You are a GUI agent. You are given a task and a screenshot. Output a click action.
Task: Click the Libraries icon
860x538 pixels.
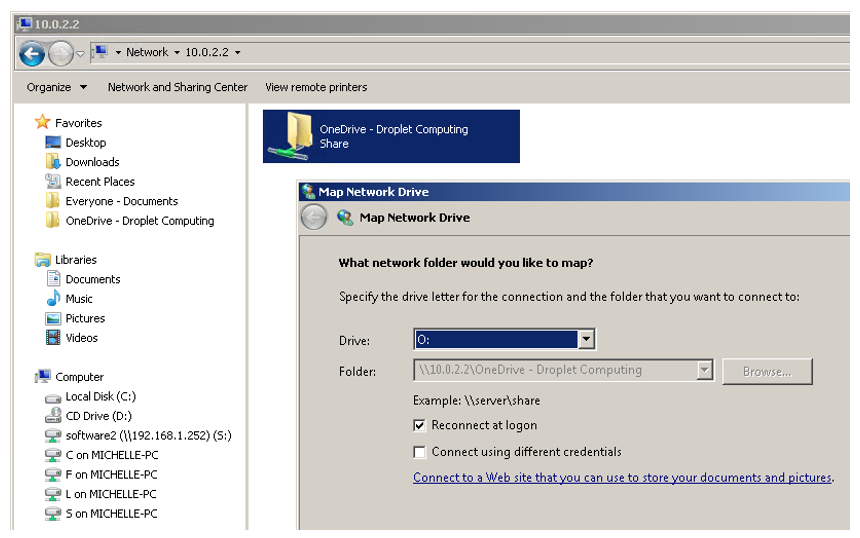pyautogui.click(x=42, y=259)
